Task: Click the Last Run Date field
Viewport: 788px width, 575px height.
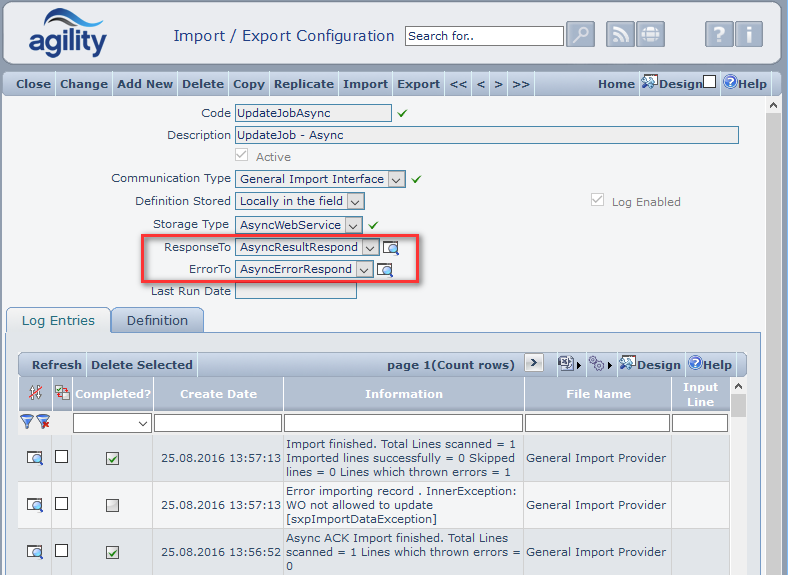Action: click(296, 291)
